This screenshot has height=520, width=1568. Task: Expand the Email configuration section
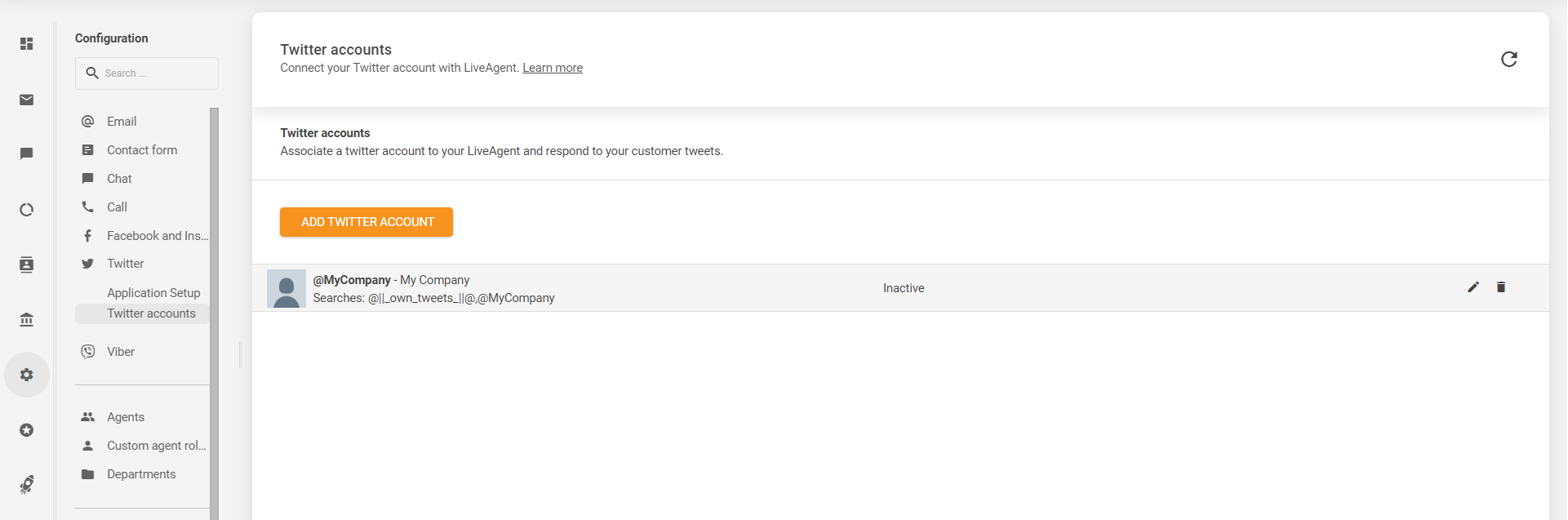[122, 122]
